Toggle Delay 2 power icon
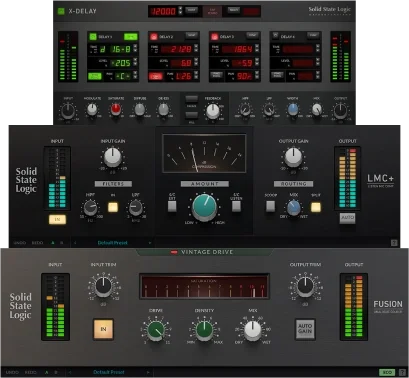409x378 pixels. click(x=154, y=36)
